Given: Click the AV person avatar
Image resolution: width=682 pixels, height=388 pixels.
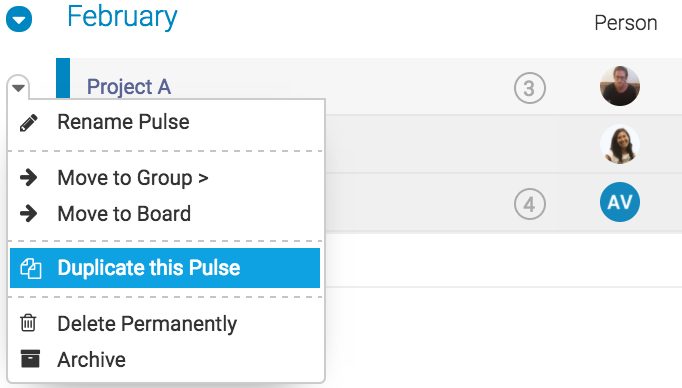Looking at the screenshot, I should pyautogui.click(x=620, y=202).
